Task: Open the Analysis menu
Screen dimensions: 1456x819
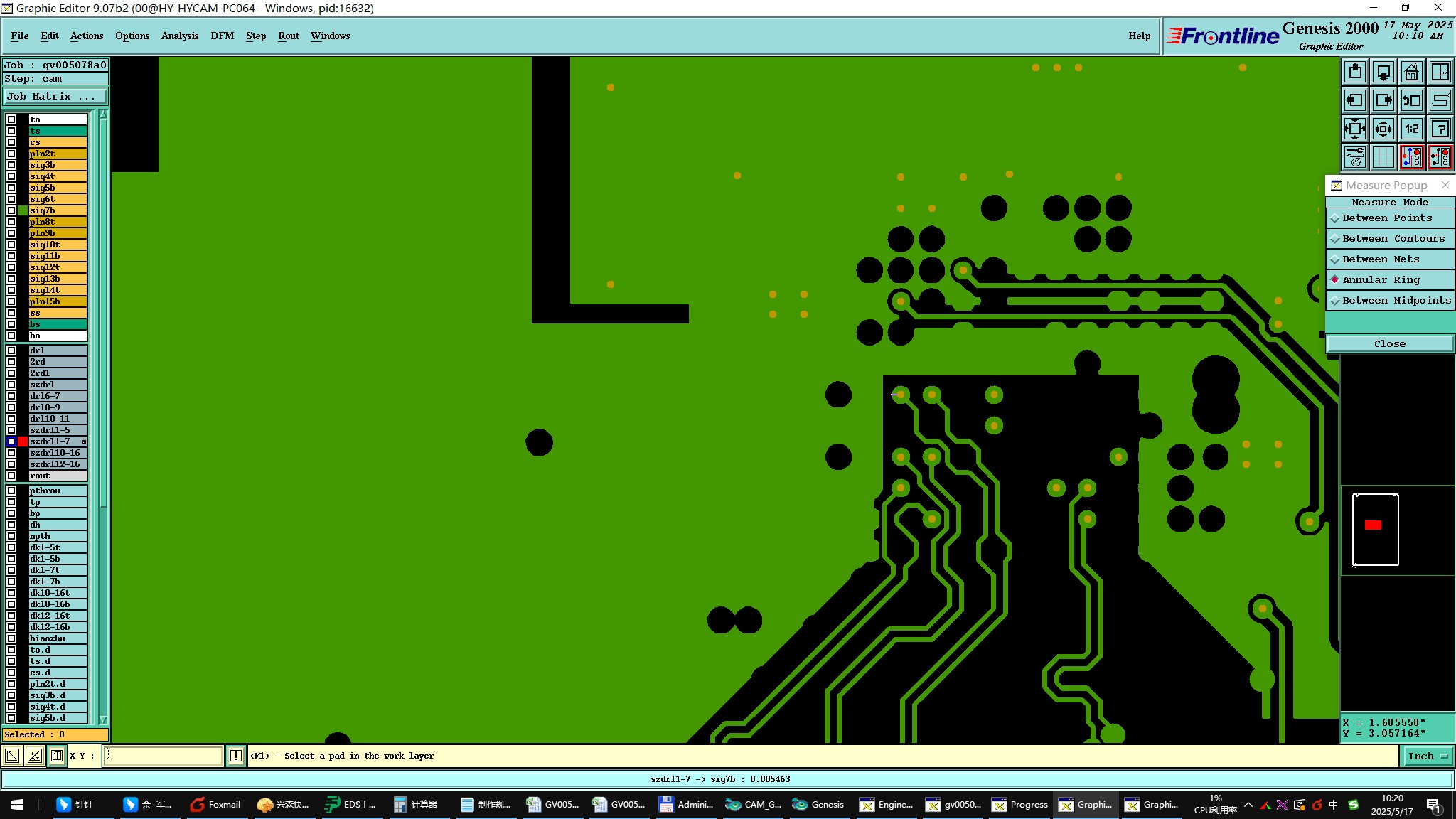Action: click(x=179, y=36)
